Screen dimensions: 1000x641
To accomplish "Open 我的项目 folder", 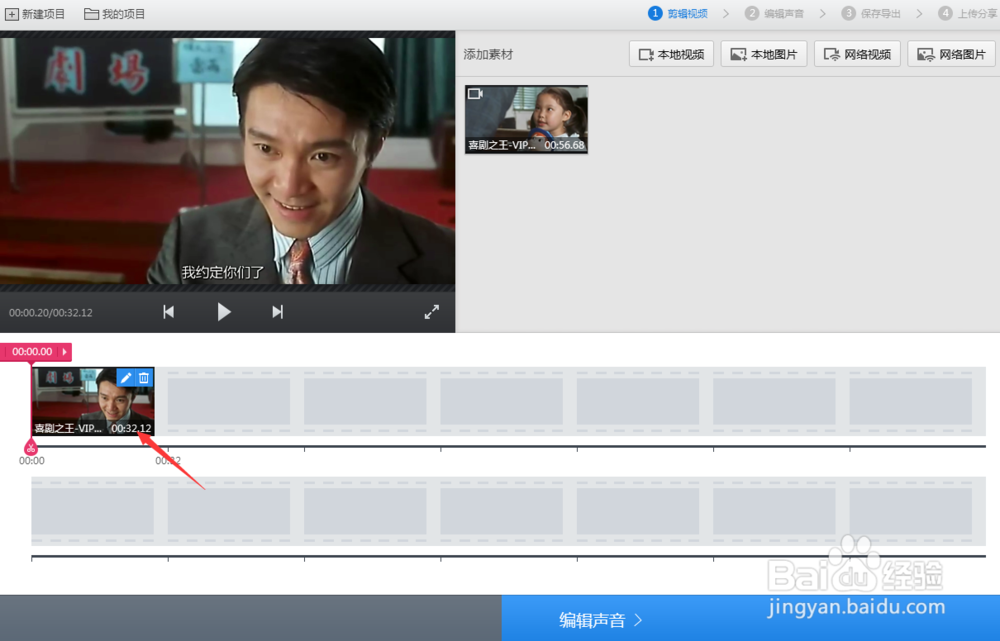I will [115, 14].
